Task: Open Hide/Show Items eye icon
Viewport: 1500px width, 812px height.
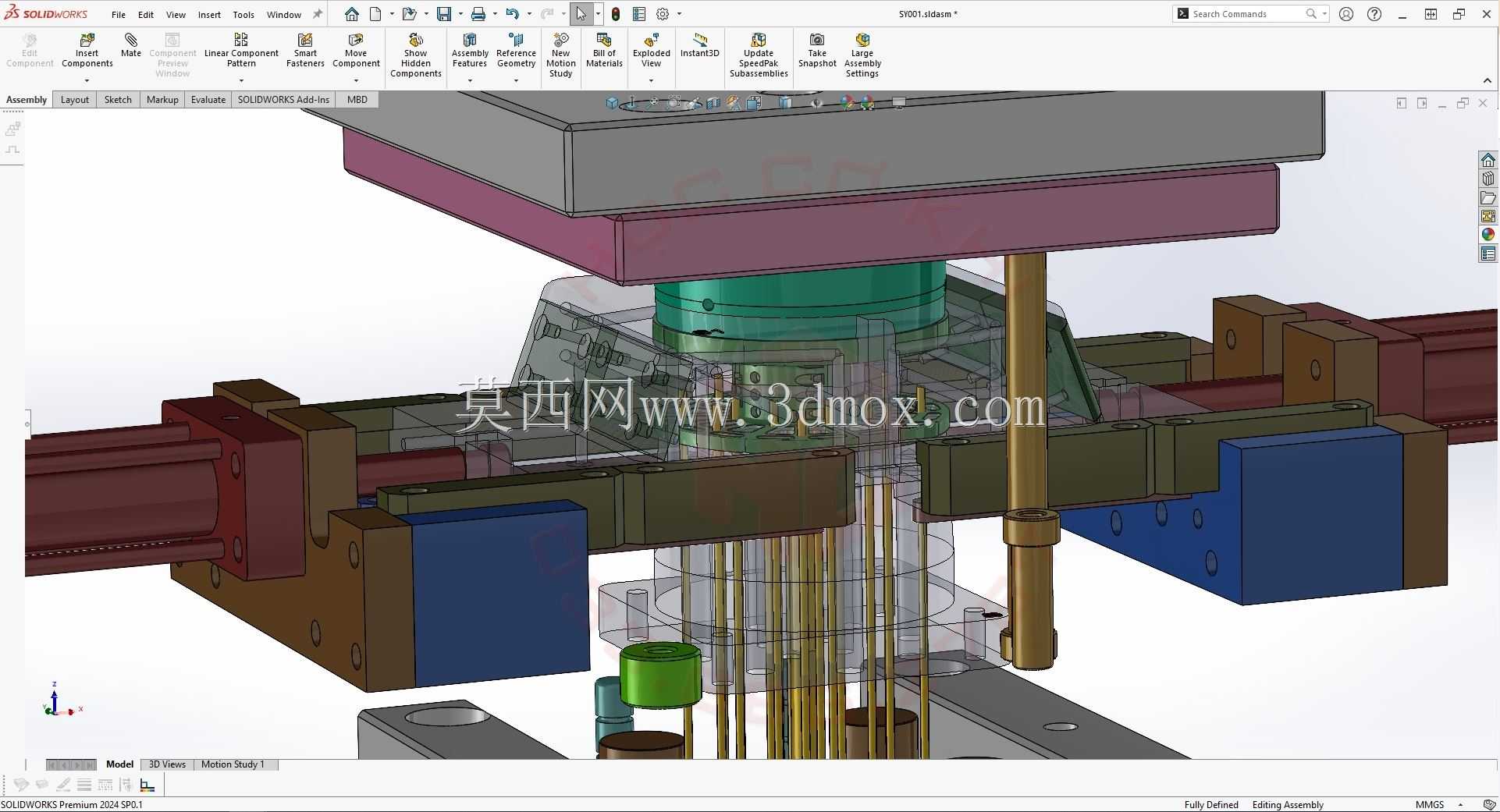Action: (816, 103)
